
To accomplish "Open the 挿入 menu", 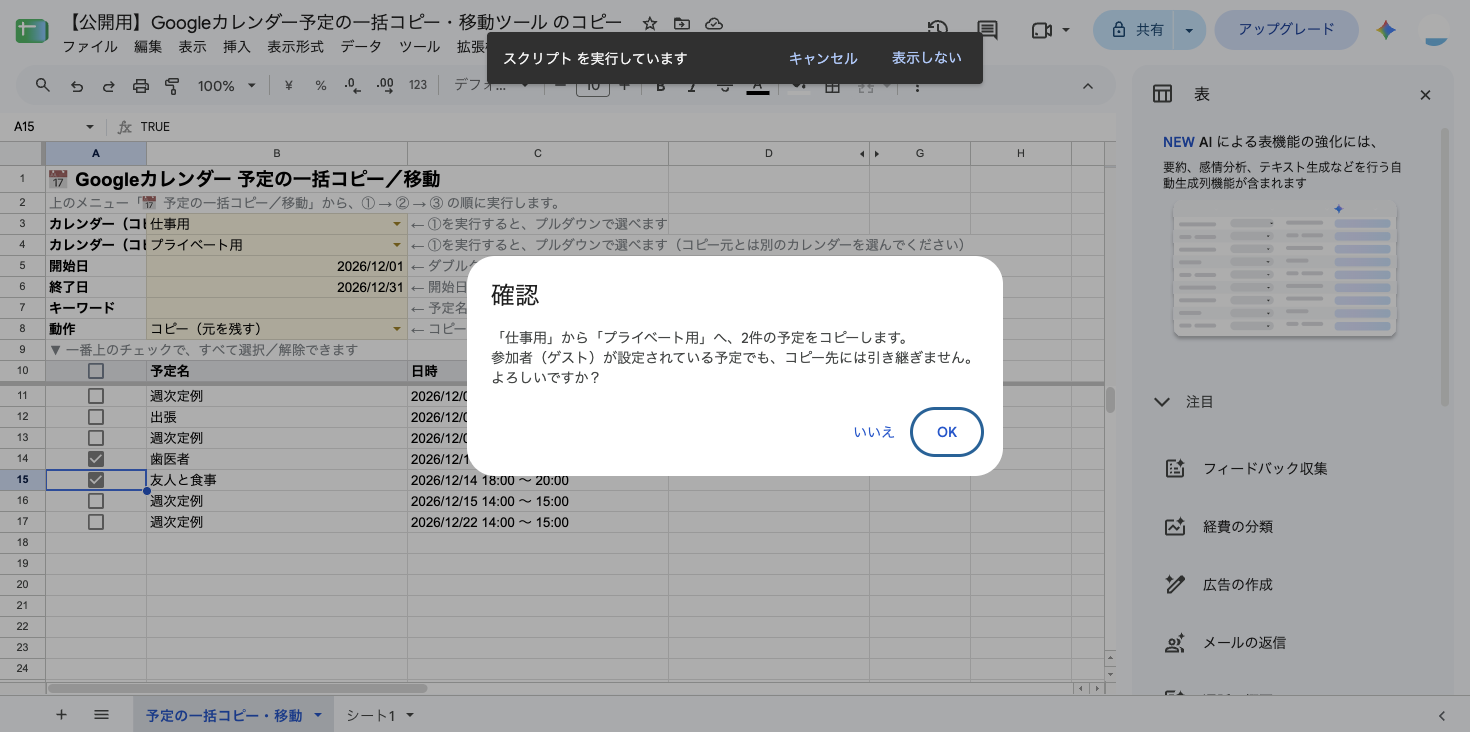I will point(237,46).
